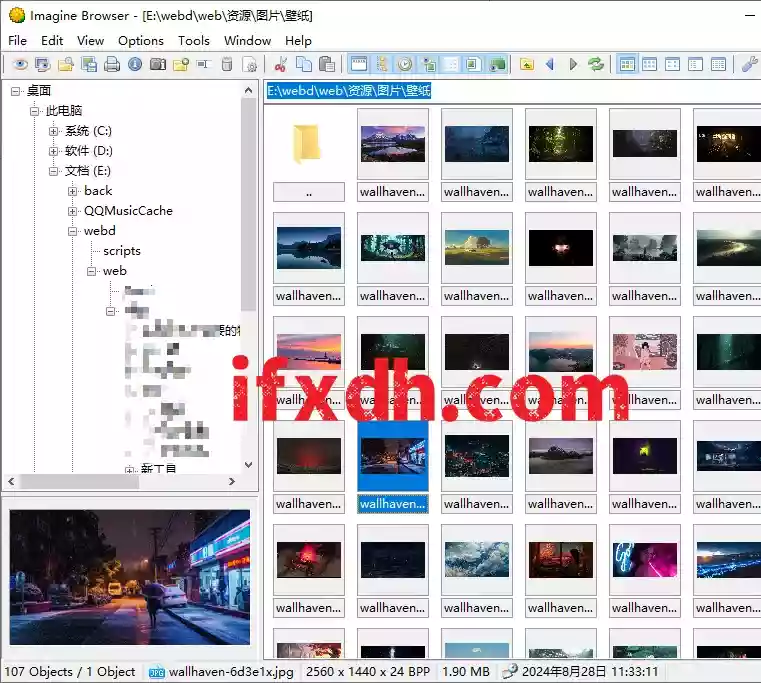Collapse the 此电脑 tree node
The width and height of the screenshot is (761, 683).
pyautogui.click(x=34, y=111)
